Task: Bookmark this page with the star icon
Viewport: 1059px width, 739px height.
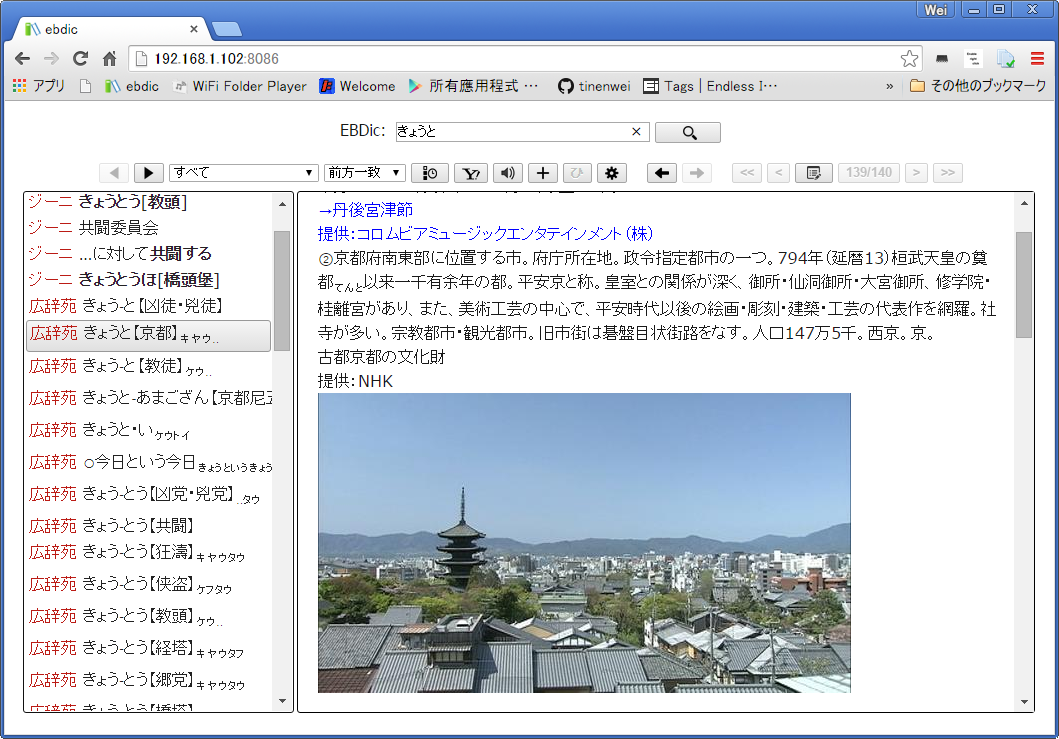Action: pyautogui.click(x=908, y=58)
